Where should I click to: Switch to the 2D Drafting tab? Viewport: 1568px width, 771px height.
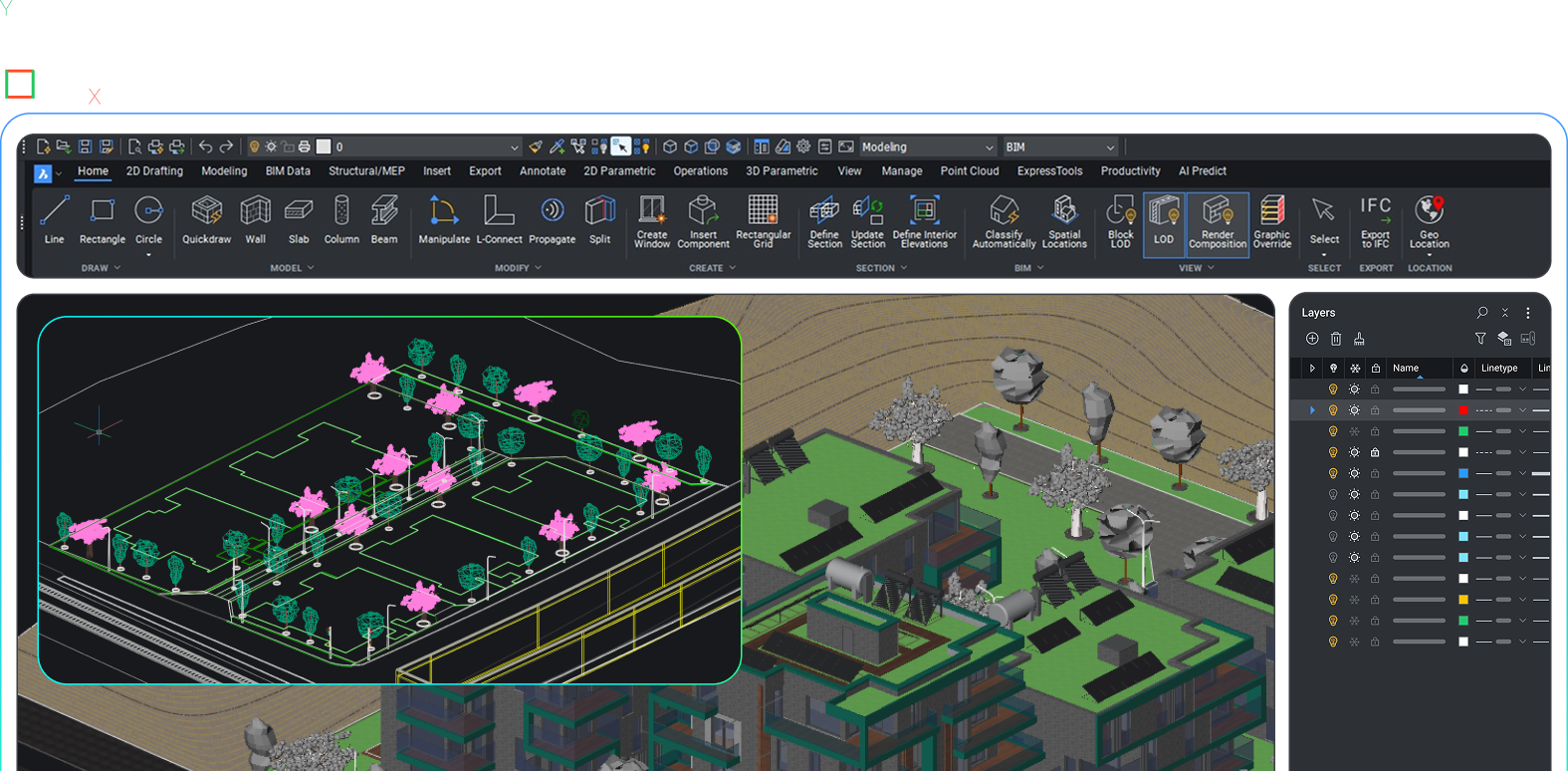click(x=154, y=171)
